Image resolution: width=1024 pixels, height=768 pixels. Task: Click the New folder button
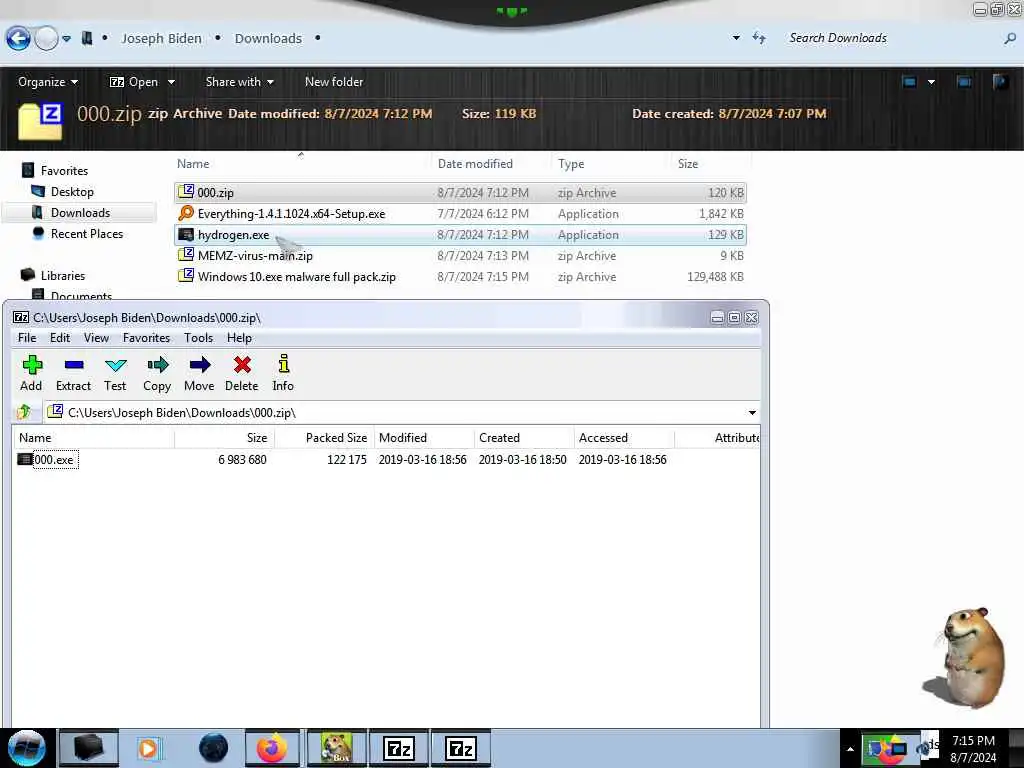334,82
